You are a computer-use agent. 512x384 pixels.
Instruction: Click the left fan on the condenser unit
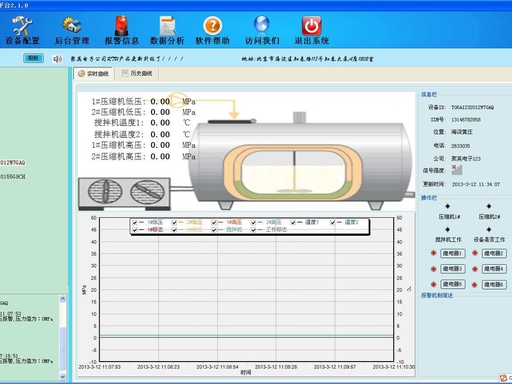105,192
